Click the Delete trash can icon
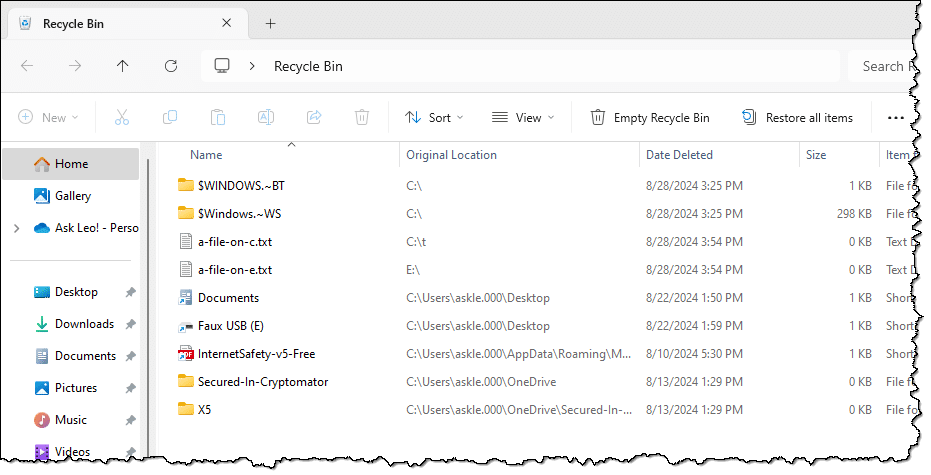Image resolution: width=931 pixels, height=475 pixels. (362, 118)
